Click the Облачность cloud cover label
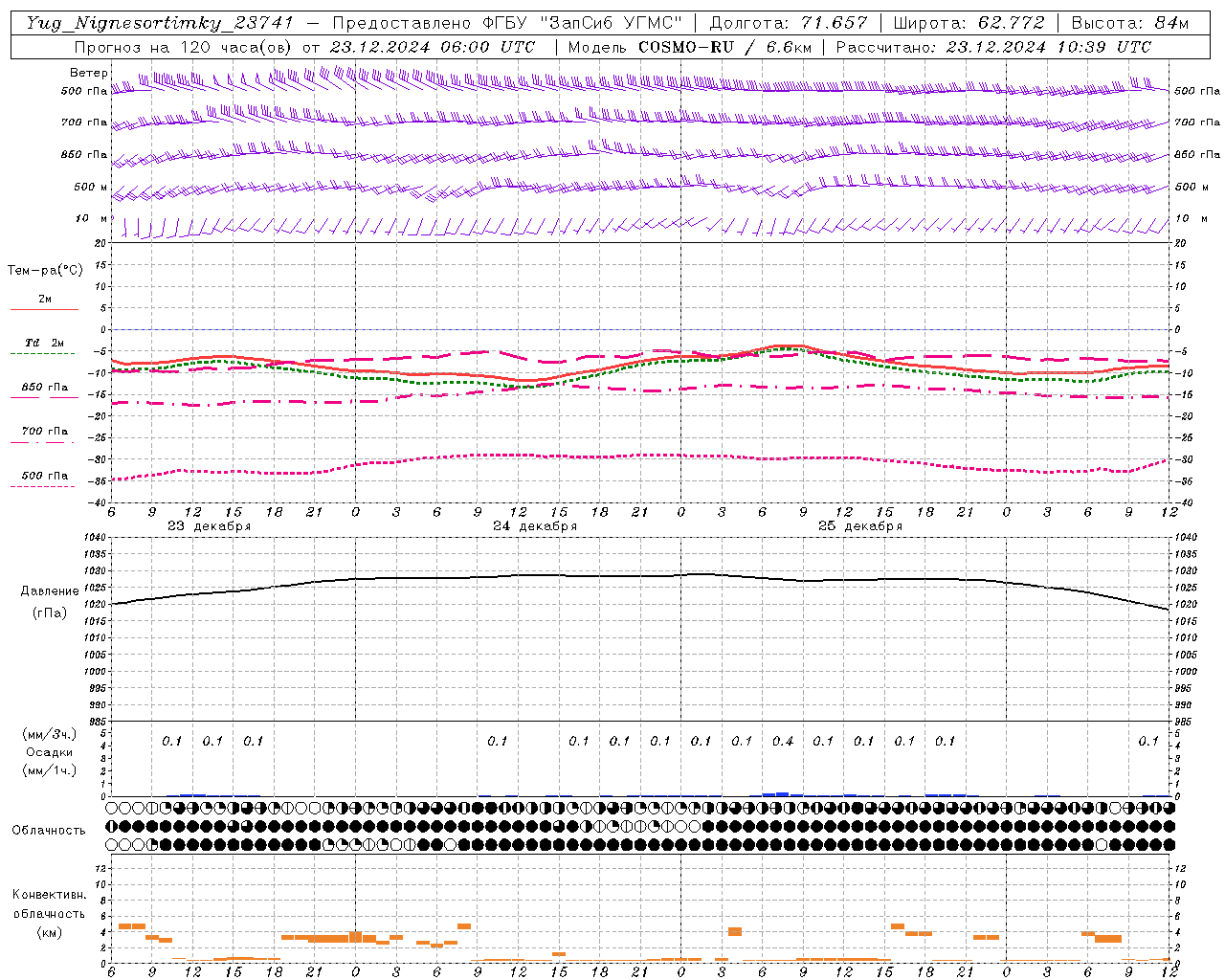The height and width of the screenshot is (980, 1225). pos(49,831)
